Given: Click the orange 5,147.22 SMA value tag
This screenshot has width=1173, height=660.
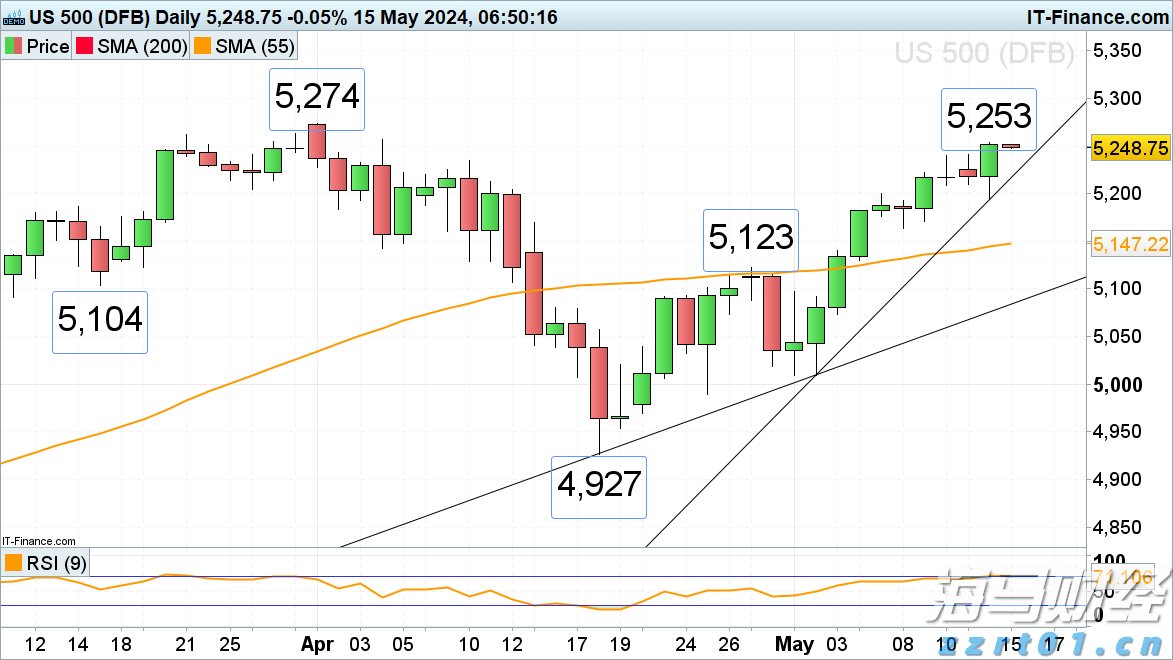Looking at the screenshot, I should 1130,243.
